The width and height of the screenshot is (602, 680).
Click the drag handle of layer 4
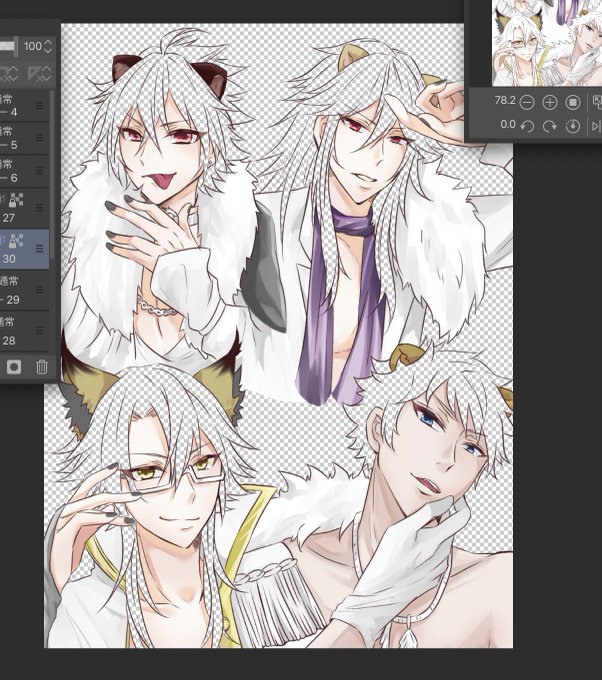point(39,106)
